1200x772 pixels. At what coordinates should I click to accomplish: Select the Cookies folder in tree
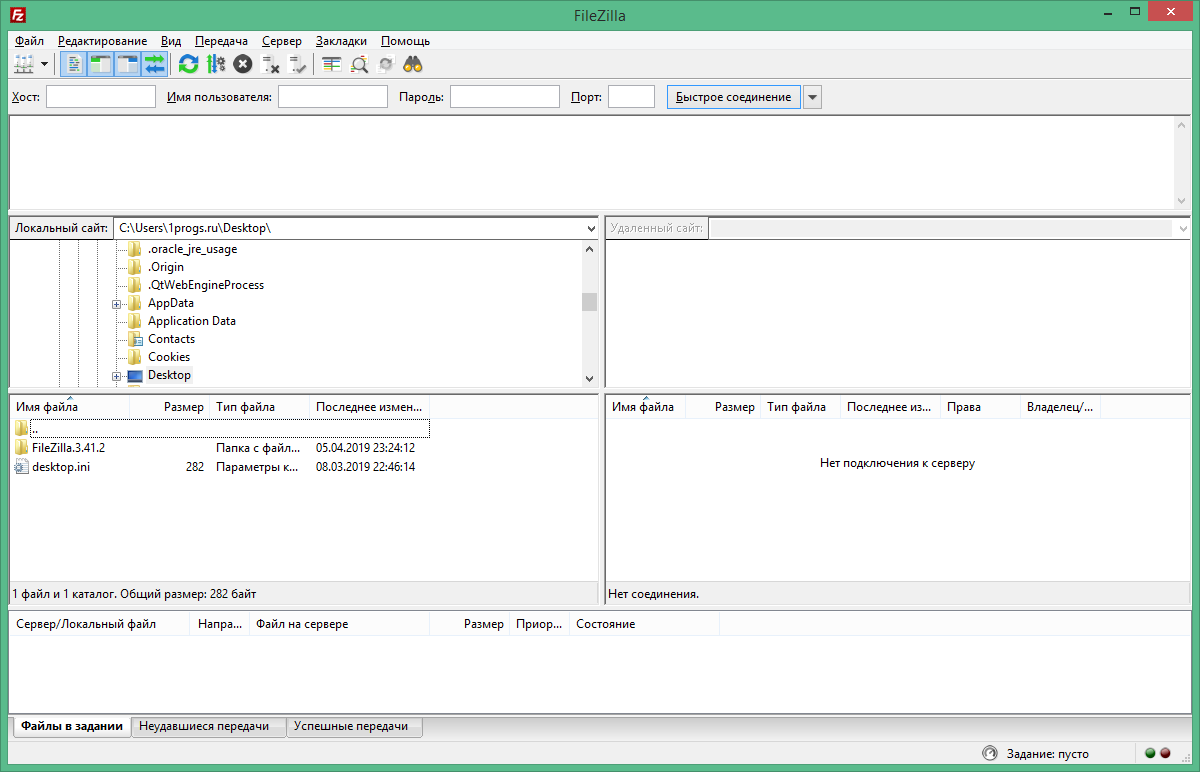coord(169,357)
